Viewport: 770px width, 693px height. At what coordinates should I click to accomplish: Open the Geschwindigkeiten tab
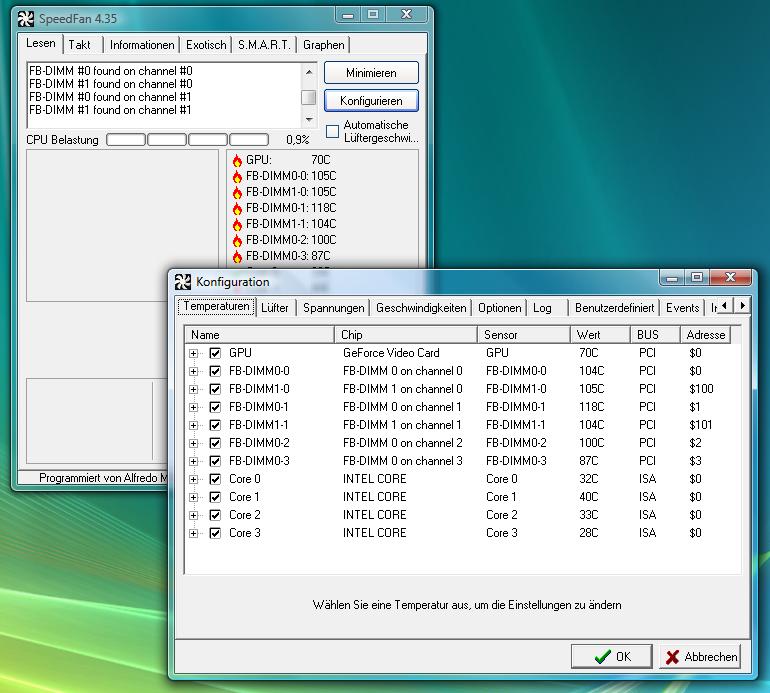(x=421, y=308)
